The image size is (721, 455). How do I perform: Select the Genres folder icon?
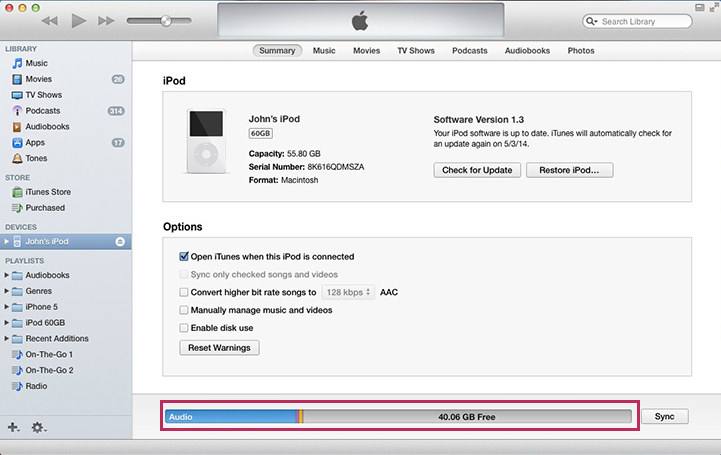17,291
